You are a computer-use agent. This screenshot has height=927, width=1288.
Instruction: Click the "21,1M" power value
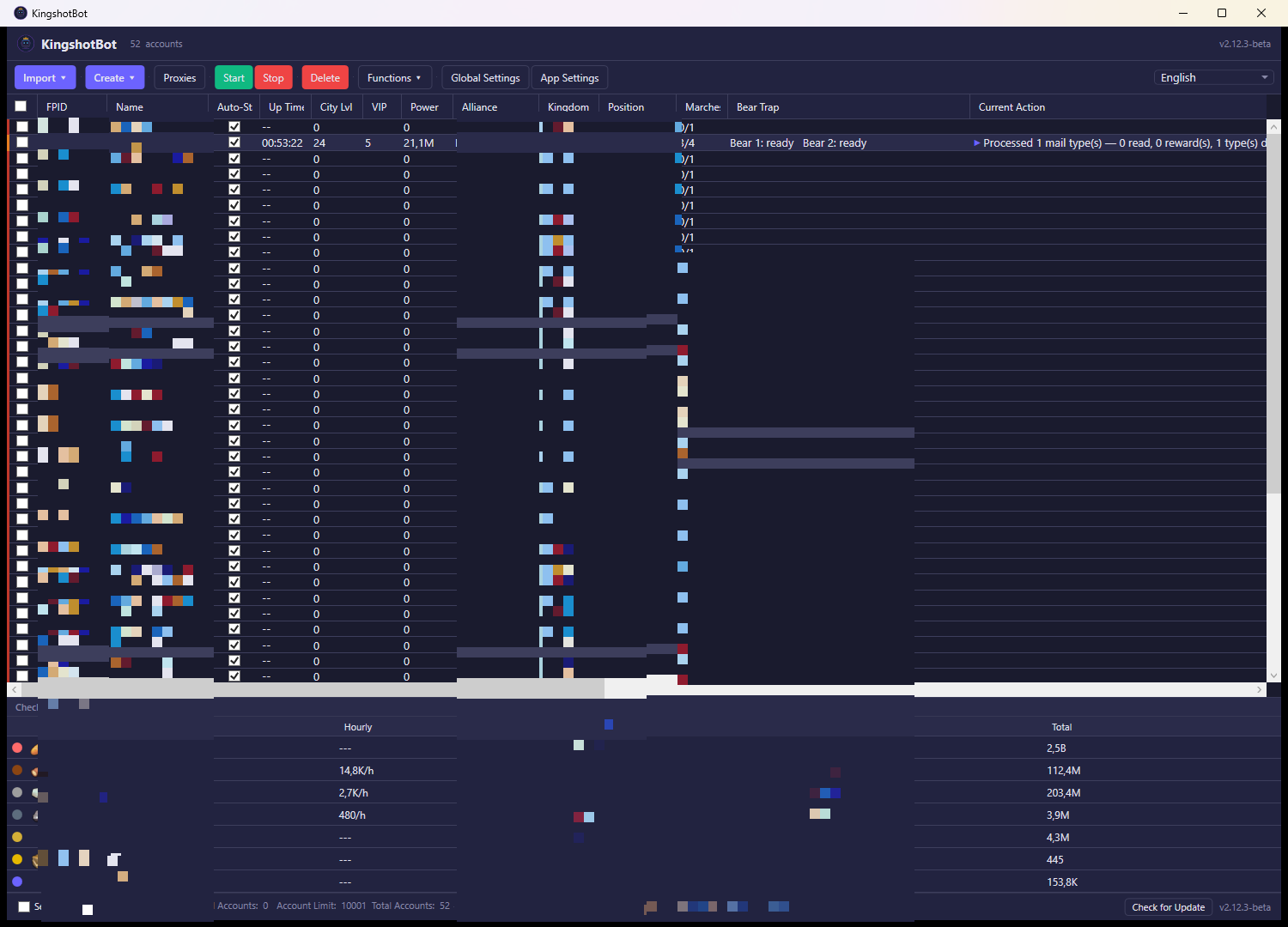tap(418, 143)
